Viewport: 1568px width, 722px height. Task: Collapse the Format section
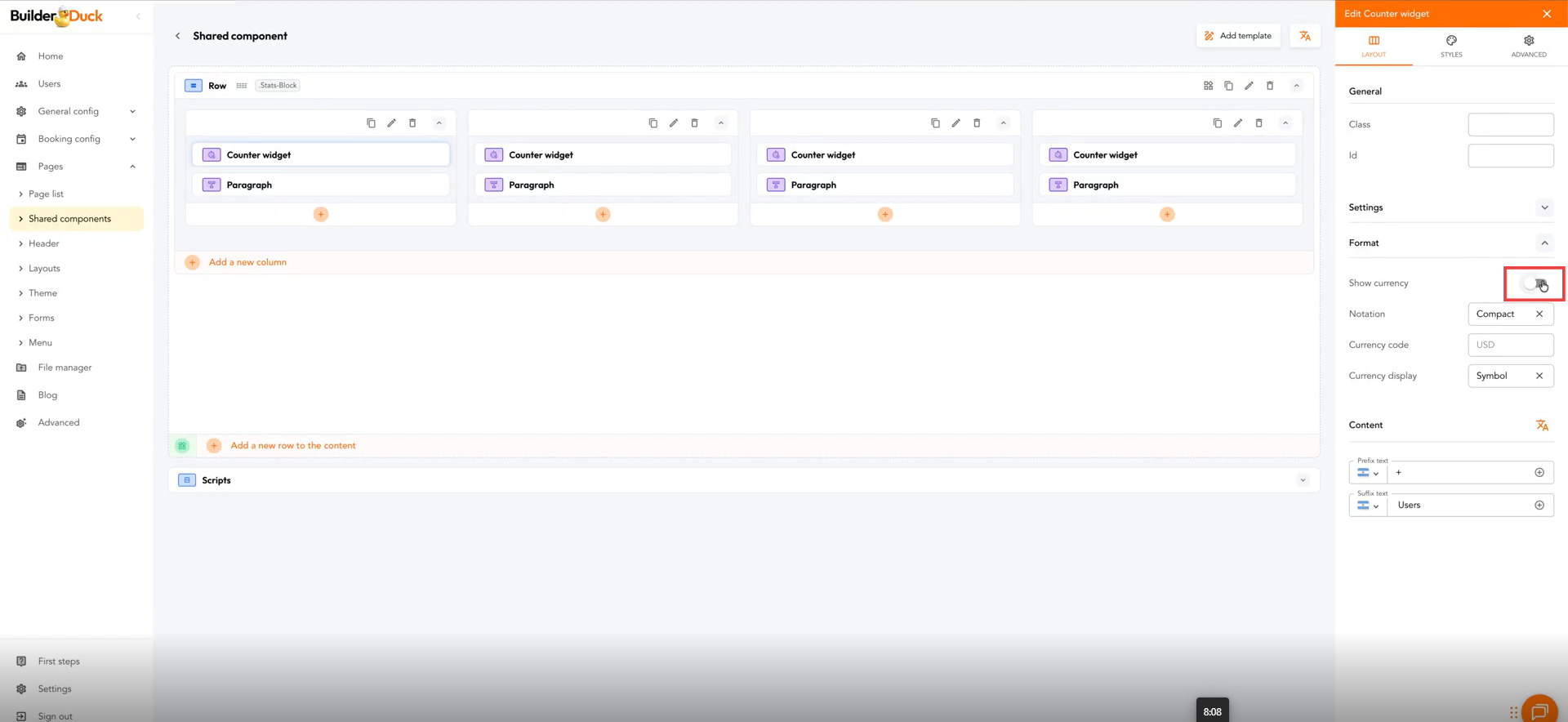coord(1543,243)
